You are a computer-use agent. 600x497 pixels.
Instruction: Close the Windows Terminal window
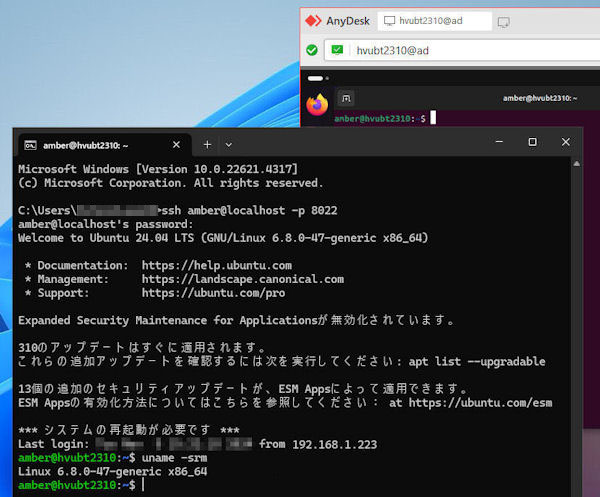click(x=566, y=142)
